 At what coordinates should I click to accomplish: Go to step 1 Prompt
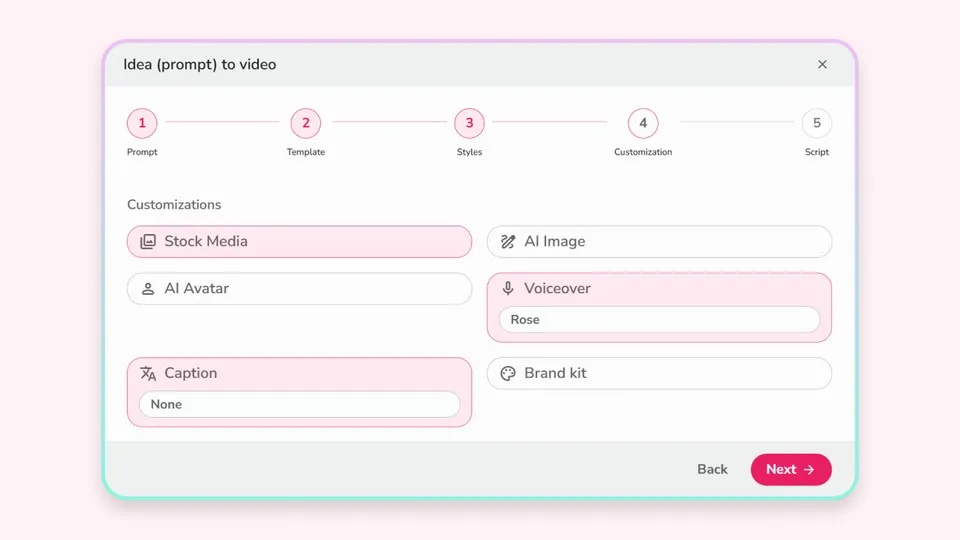(142, 123)
